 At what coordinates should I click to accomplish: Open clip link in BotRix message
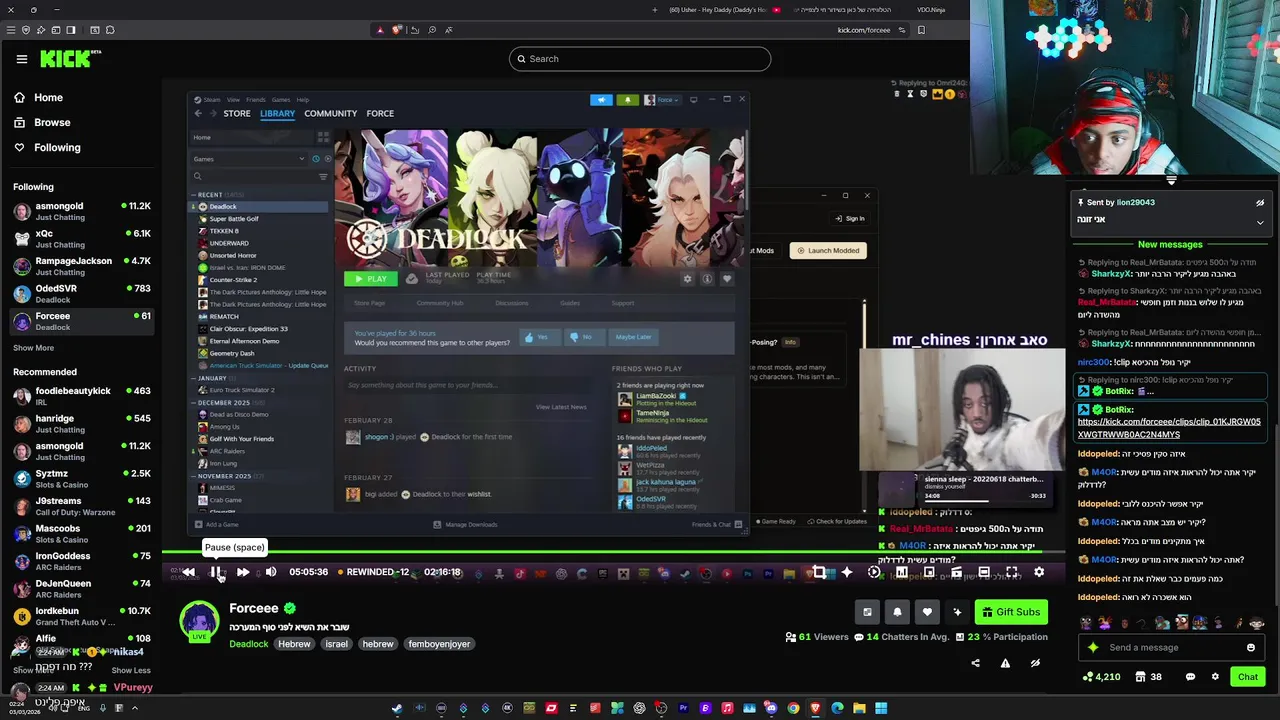[x=1169, y=428]
